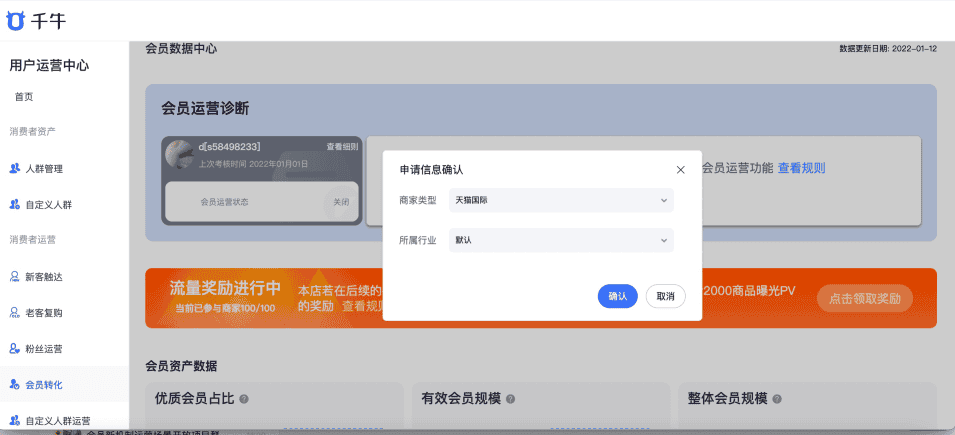Open 自定义人群运营 menu item

click(58, 420)
